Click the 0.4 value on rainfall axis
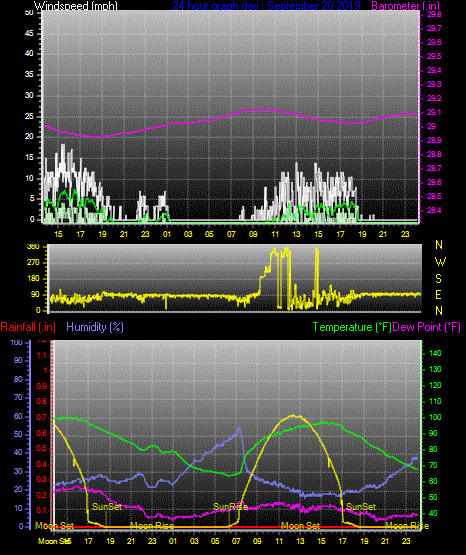Image resolution: width=466 pixels, height=555 pixels. coord(42,464)
